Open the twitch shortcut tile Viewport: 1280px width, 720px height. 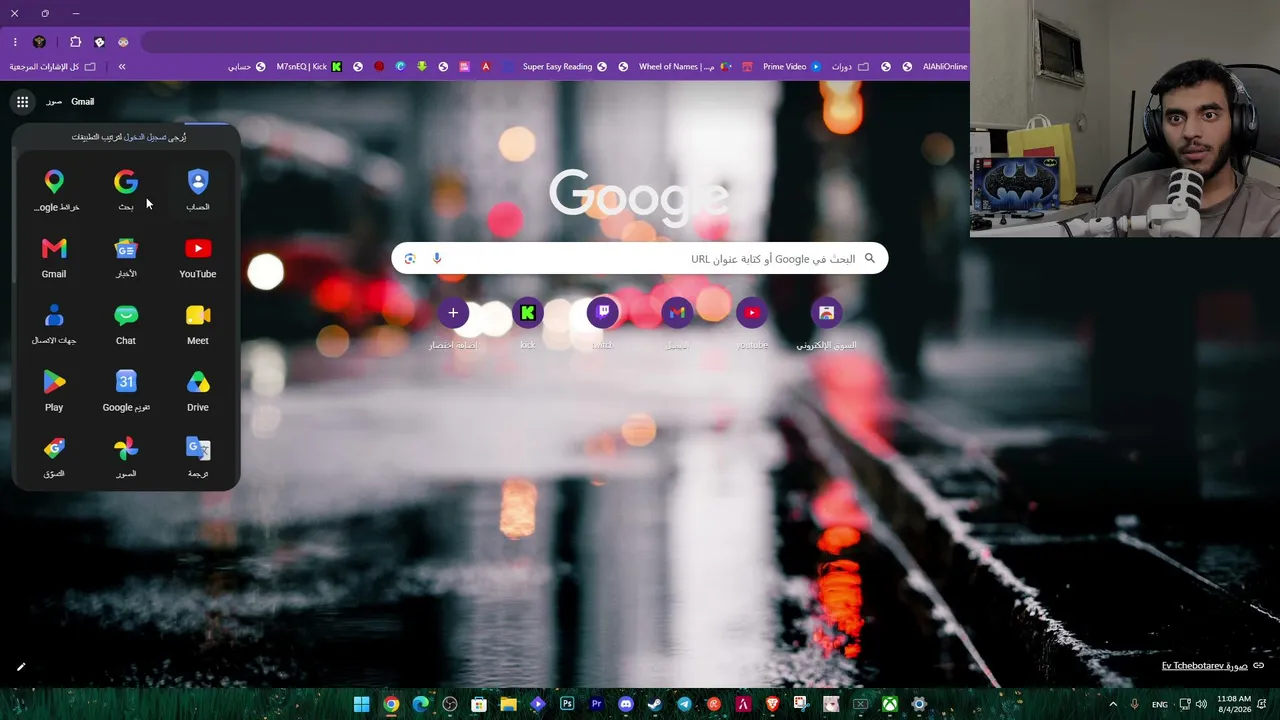click(602, 313)
